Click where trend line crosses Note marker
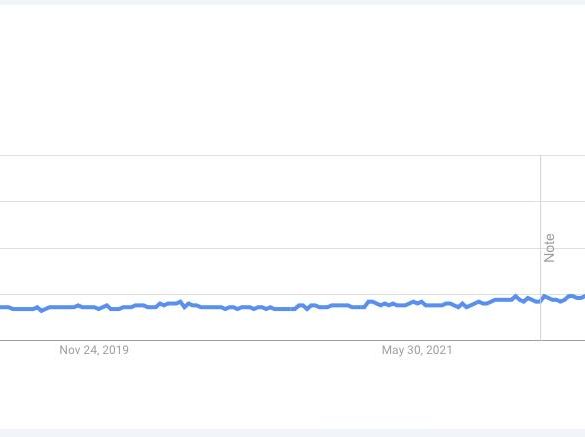This screenshot has width=585, height=437. coord(540,299)
